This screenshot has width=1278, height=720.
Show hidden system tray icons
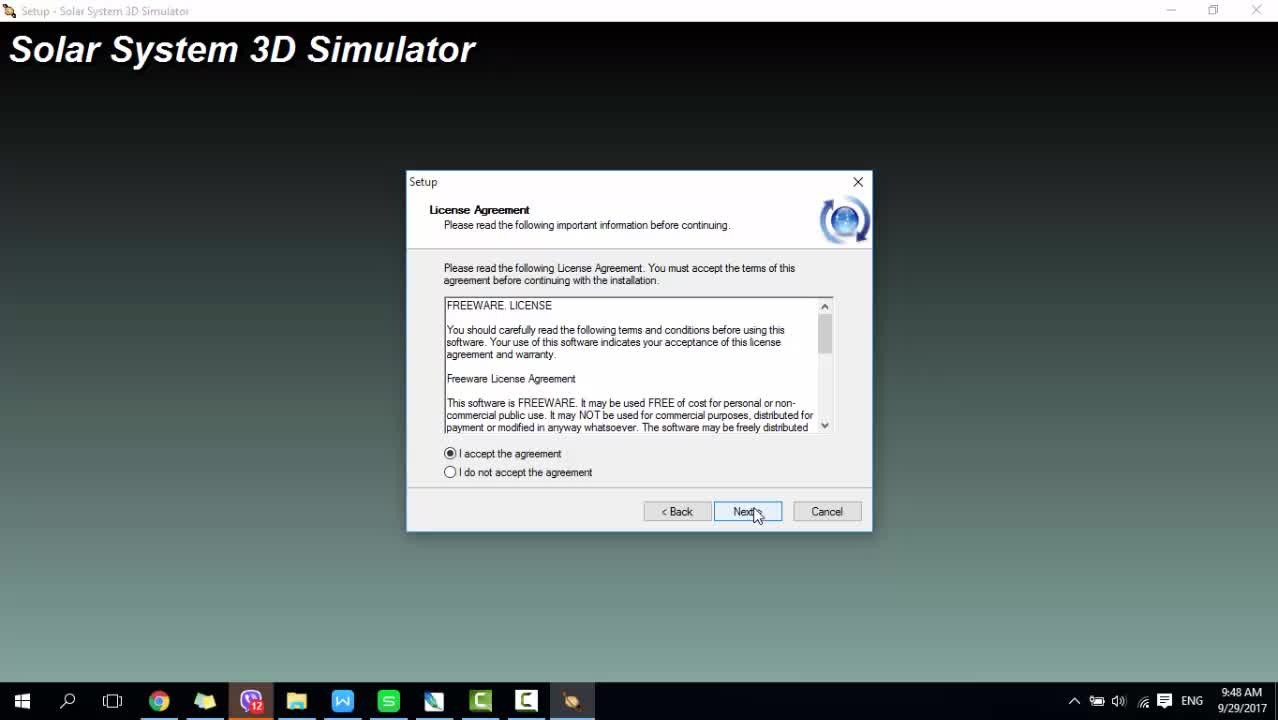coord(1074,701)
